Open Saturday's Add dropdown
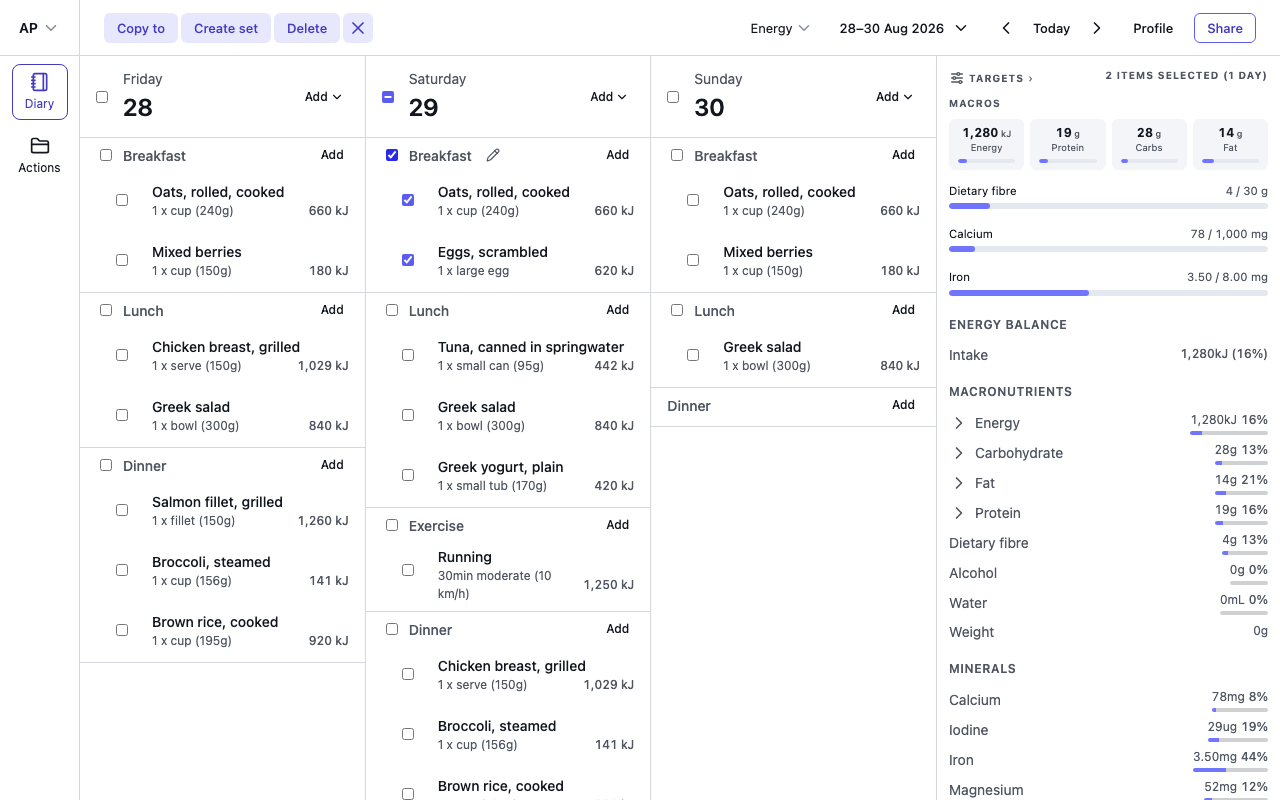1280x800 pixels. pyautogui.click(x=608, y=97)
